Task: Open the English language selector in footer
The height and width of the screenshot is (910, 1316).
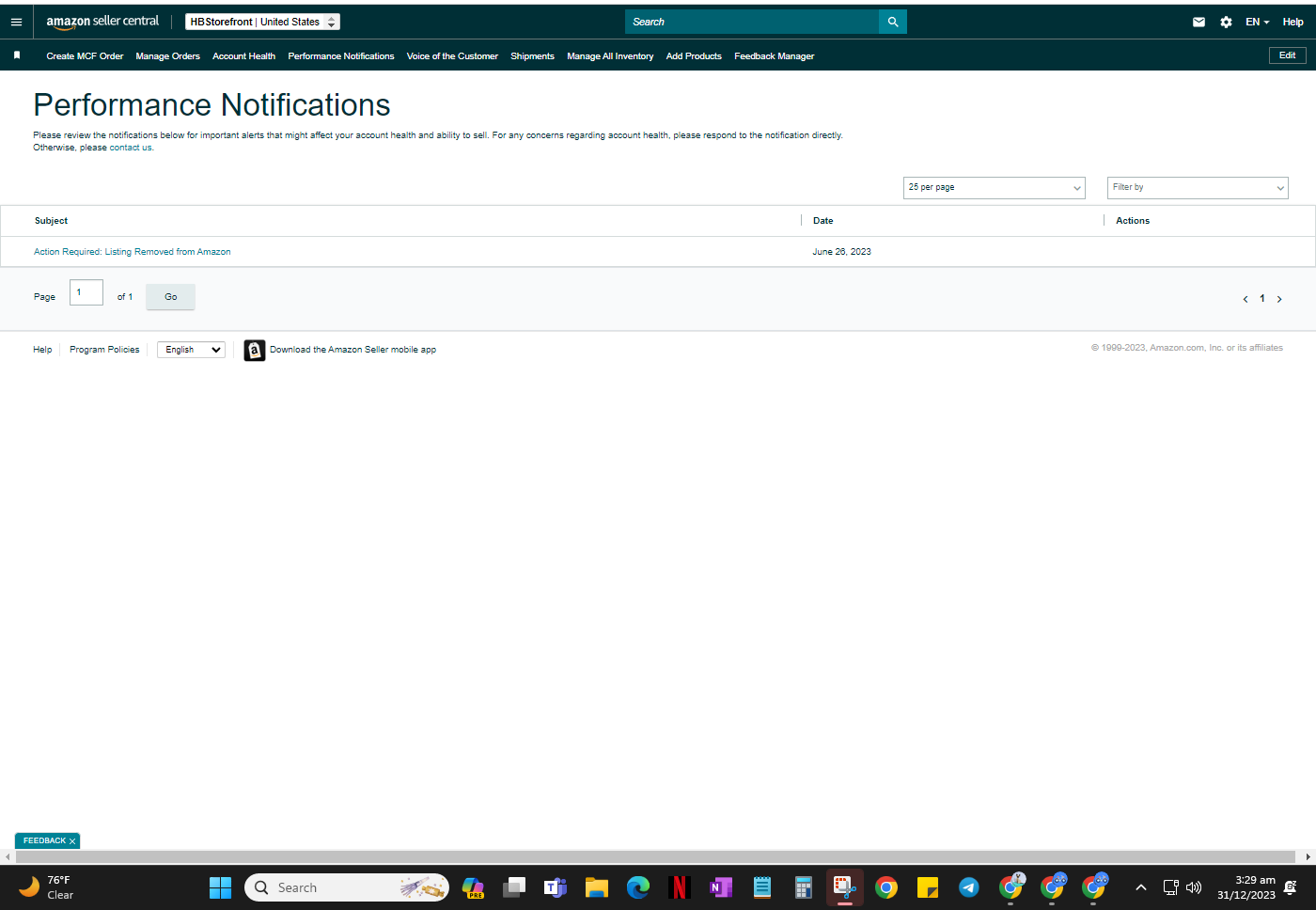Action: pos(191,350)
